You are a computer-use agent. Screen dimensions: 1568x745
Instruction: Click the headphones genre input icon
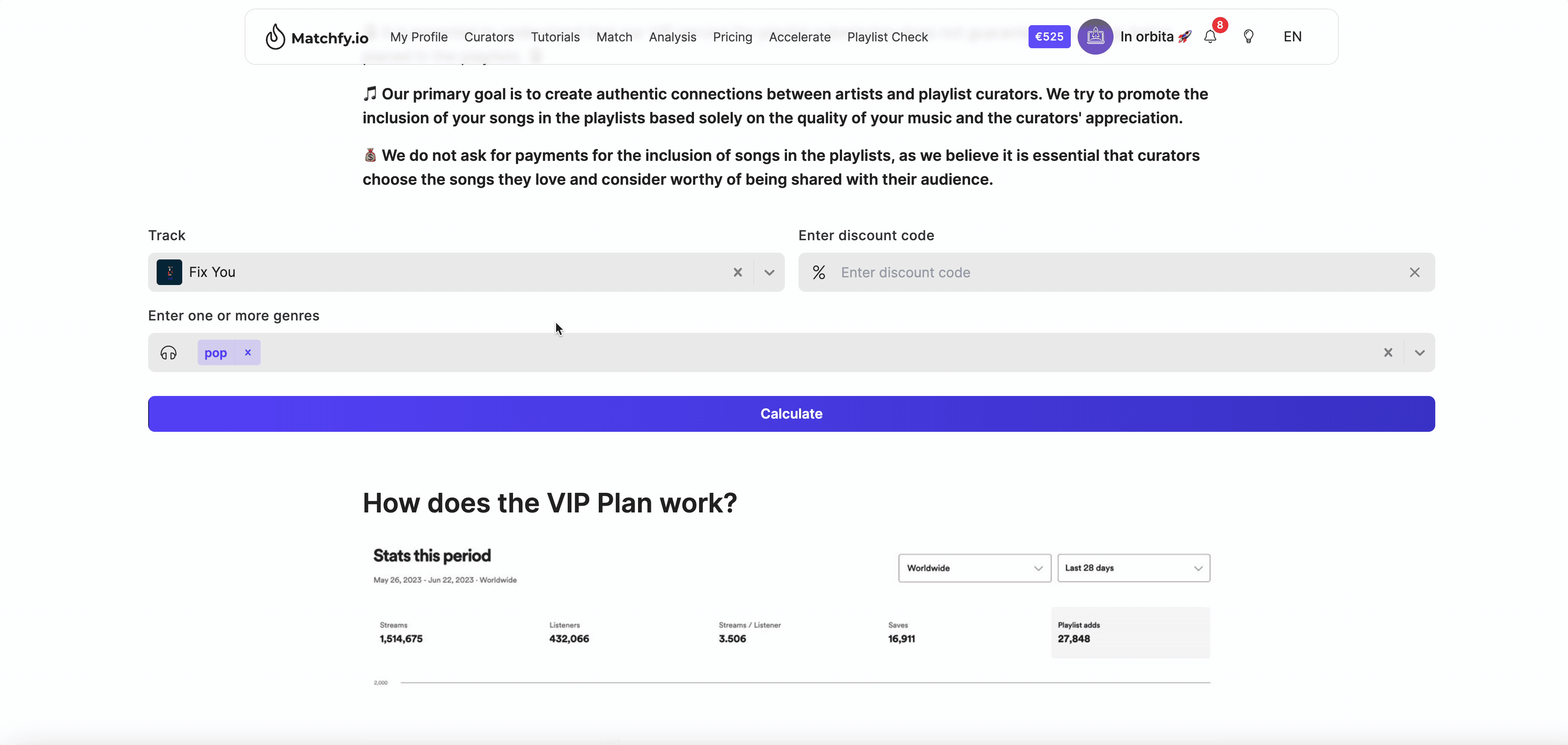click(168, 352)
